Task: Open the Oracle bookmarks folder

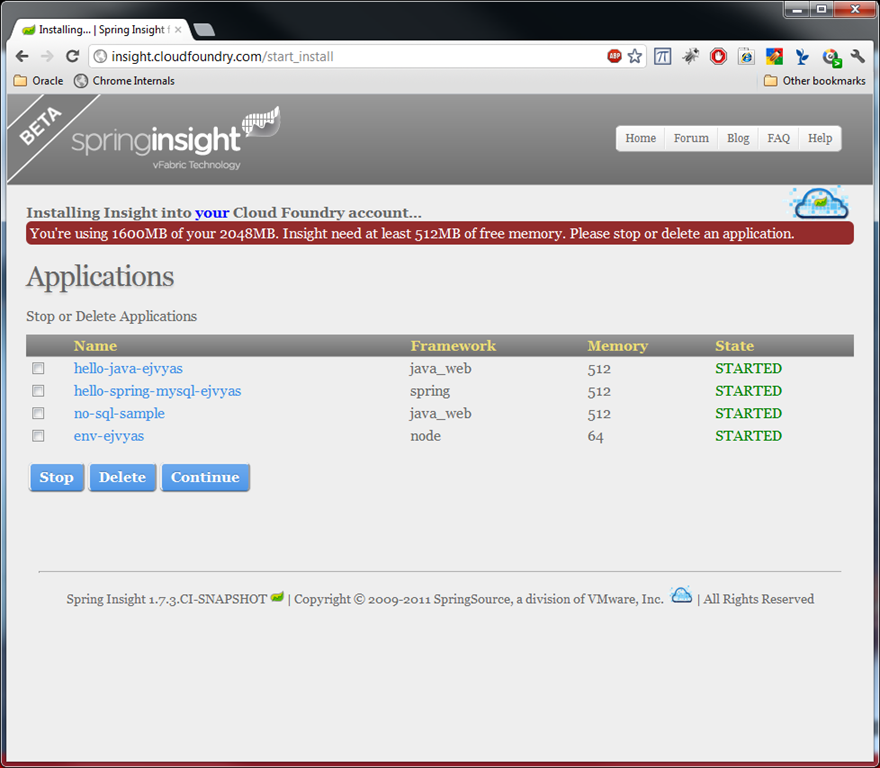Action: (x=38, y=81)
